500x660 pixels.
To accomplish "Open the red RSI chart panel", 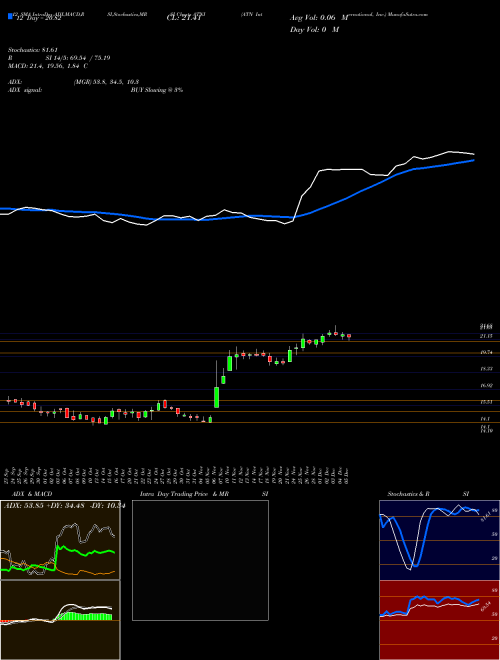I will coord(439,620).
